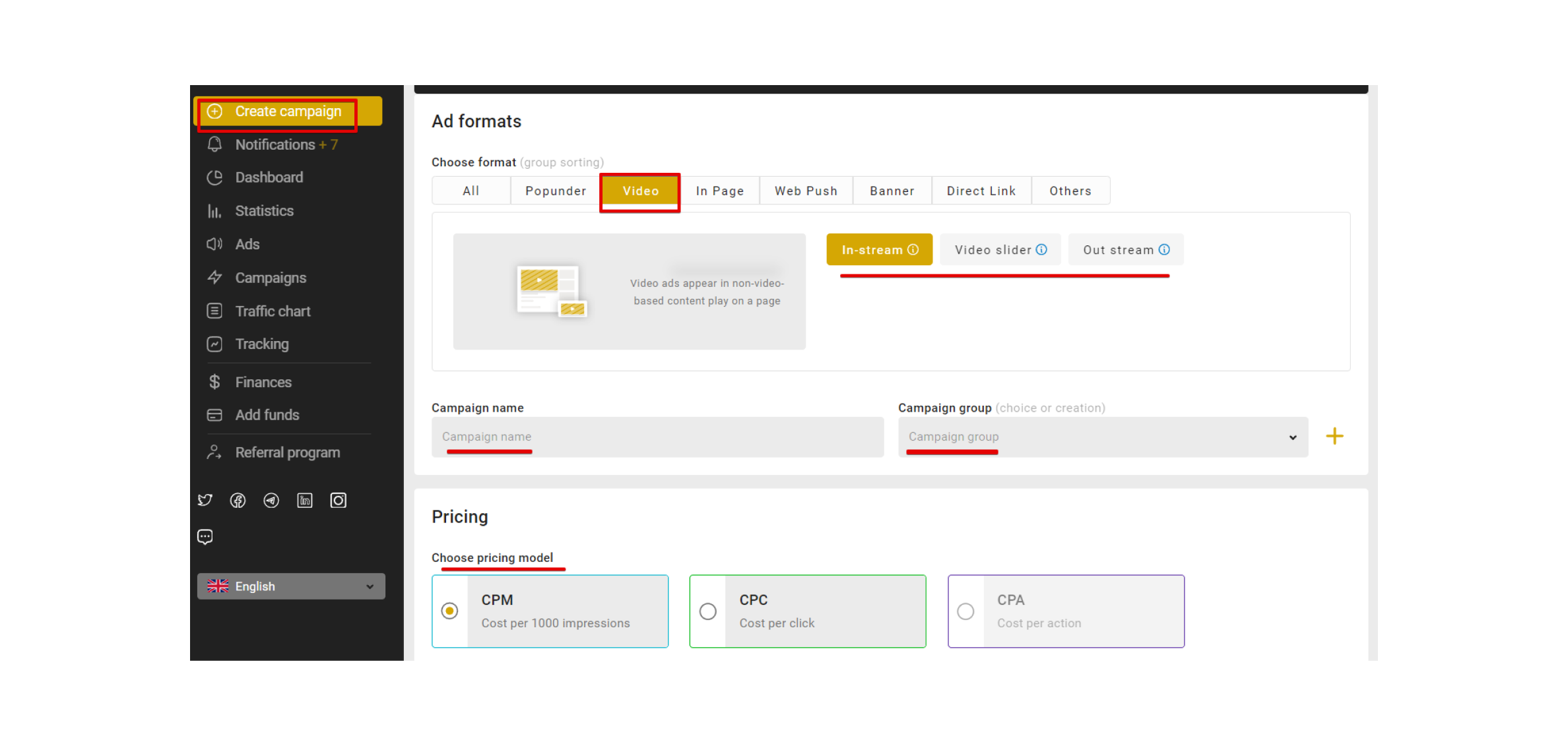Select the CPM pricing radio button
The height and width of the screenshot is (746, 1568).
point(450,611)
